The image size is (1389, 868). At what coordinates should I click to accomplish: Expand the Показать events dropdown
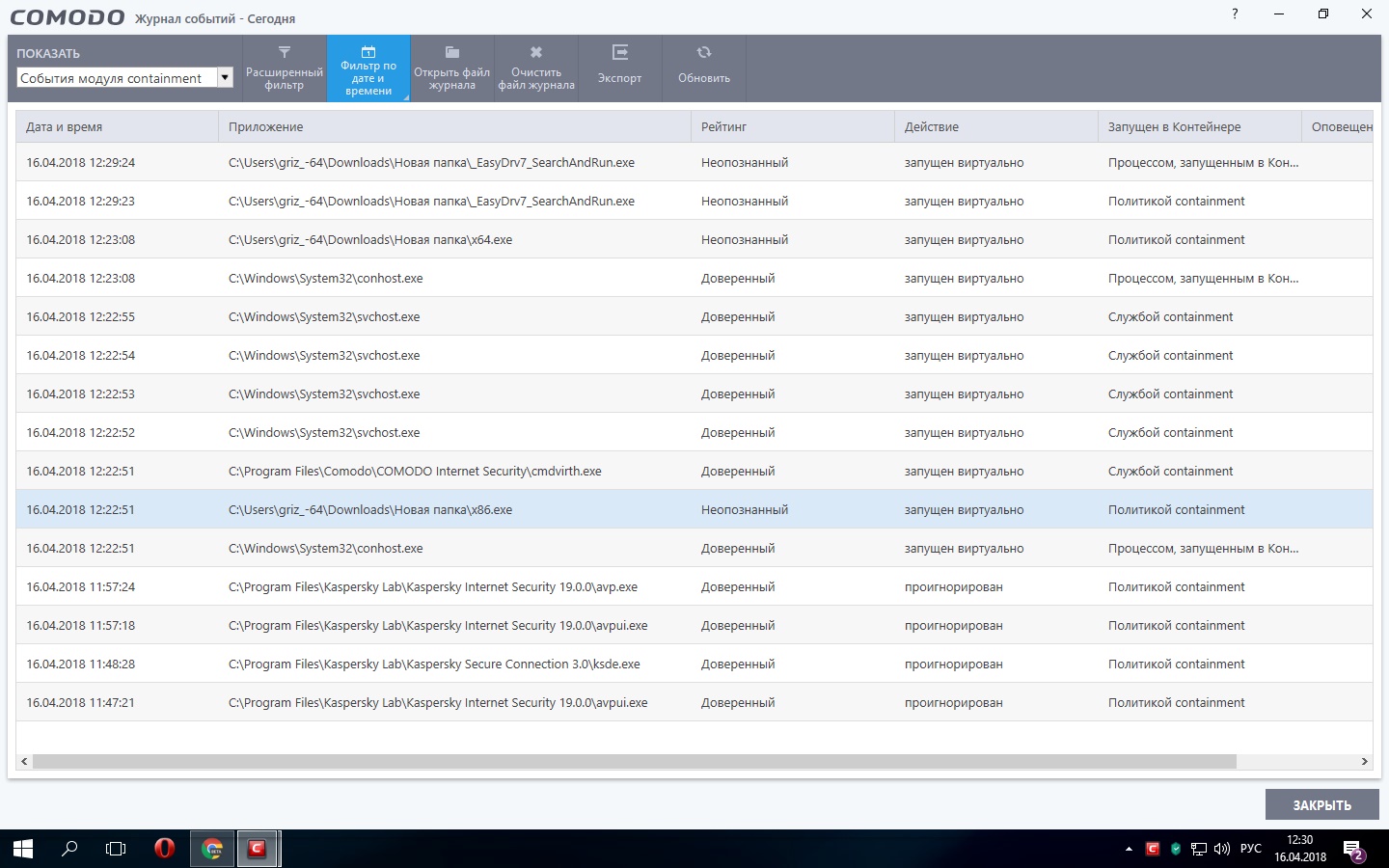[x=225, y=78]
